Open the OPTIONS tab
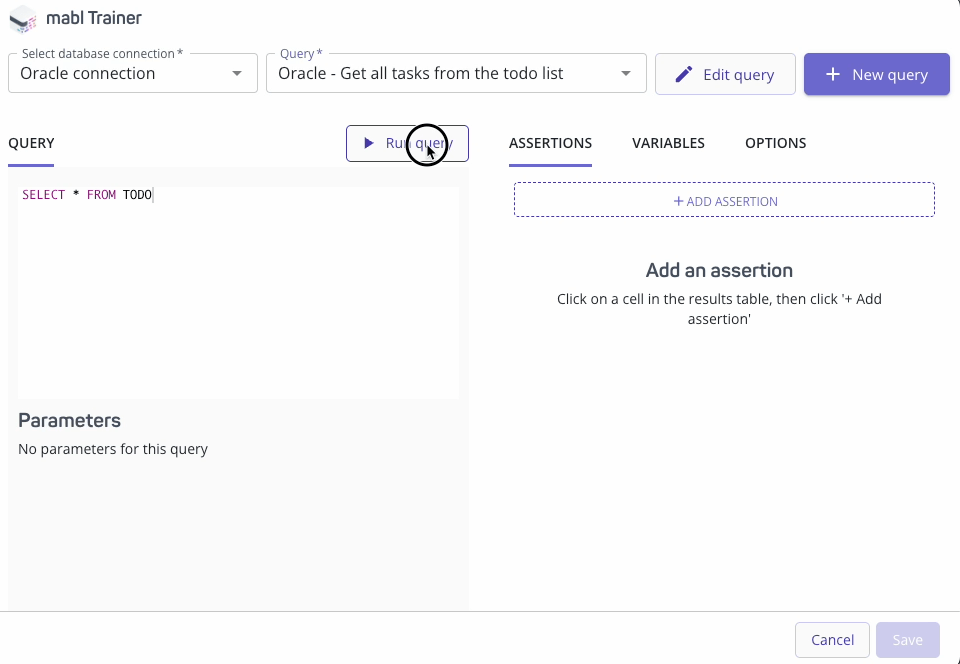 775,143
